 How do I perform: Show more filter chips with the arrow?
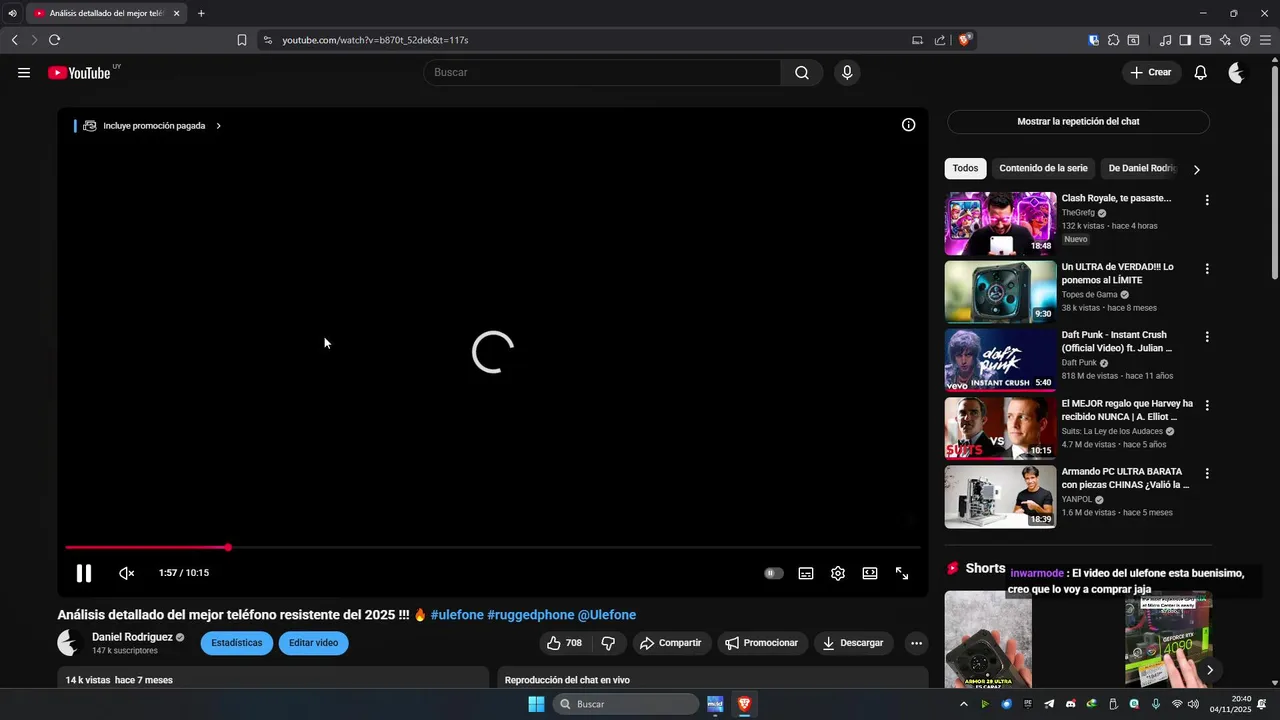pos(1197,169)
